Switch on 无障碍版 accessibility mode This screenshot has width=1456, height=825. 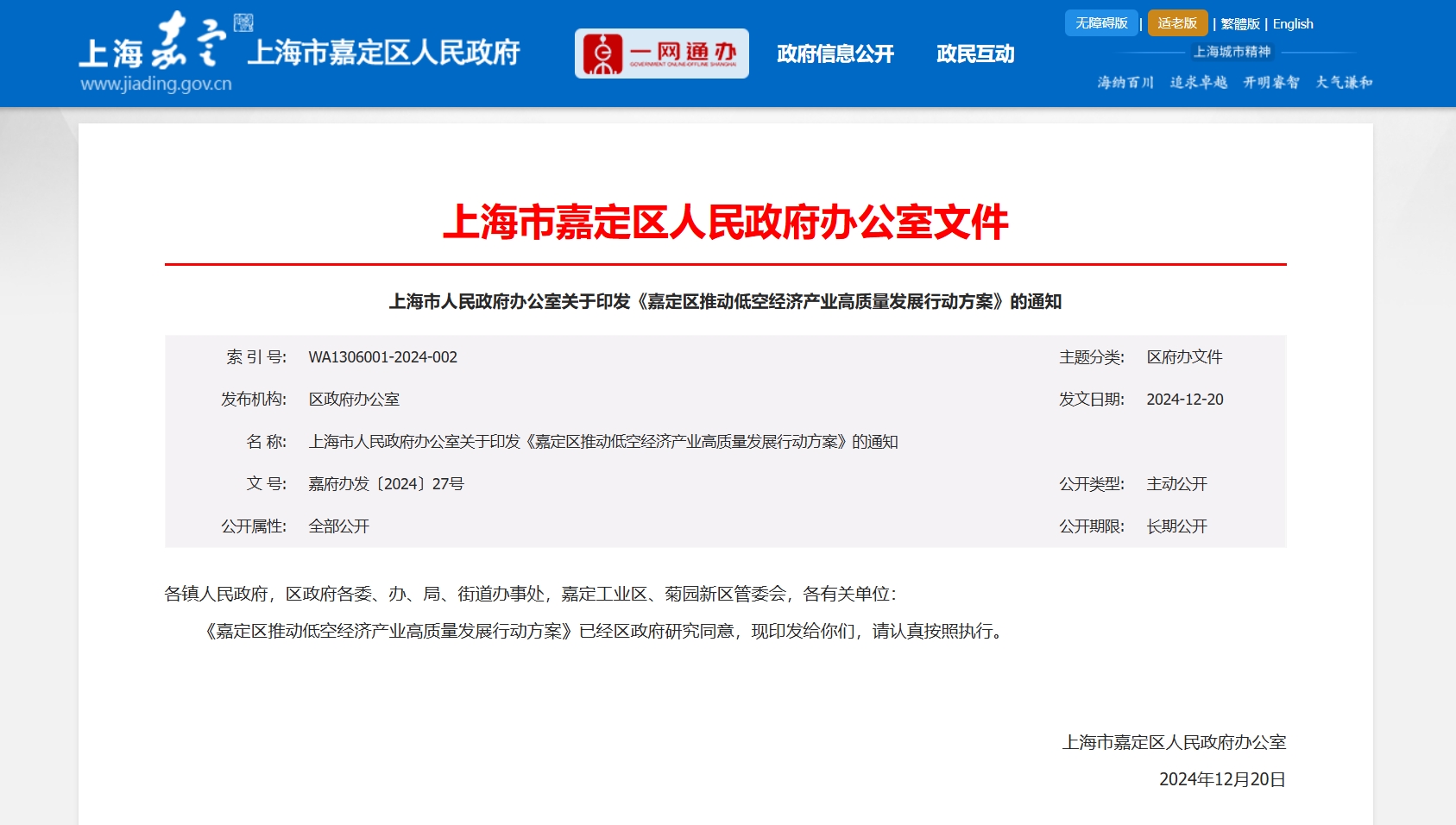[1102, 23]
